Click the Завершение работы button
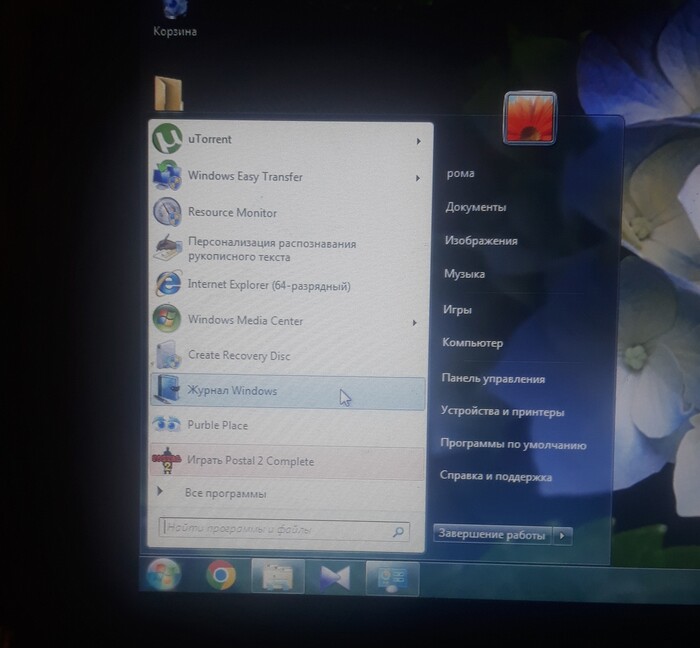The image size is (700, 648). click(492, 534)
